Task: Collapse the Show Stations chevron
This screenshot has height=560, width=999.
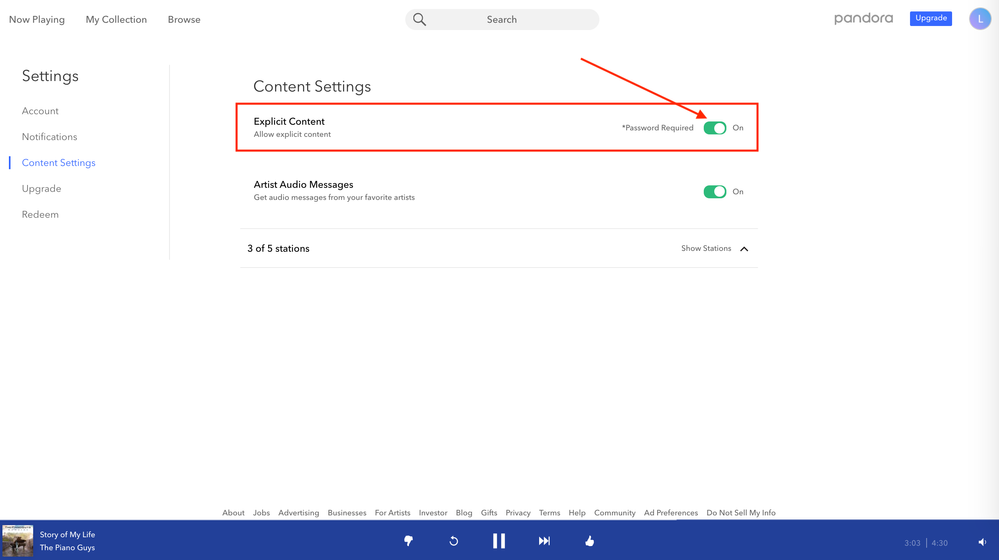Action: 744,249
